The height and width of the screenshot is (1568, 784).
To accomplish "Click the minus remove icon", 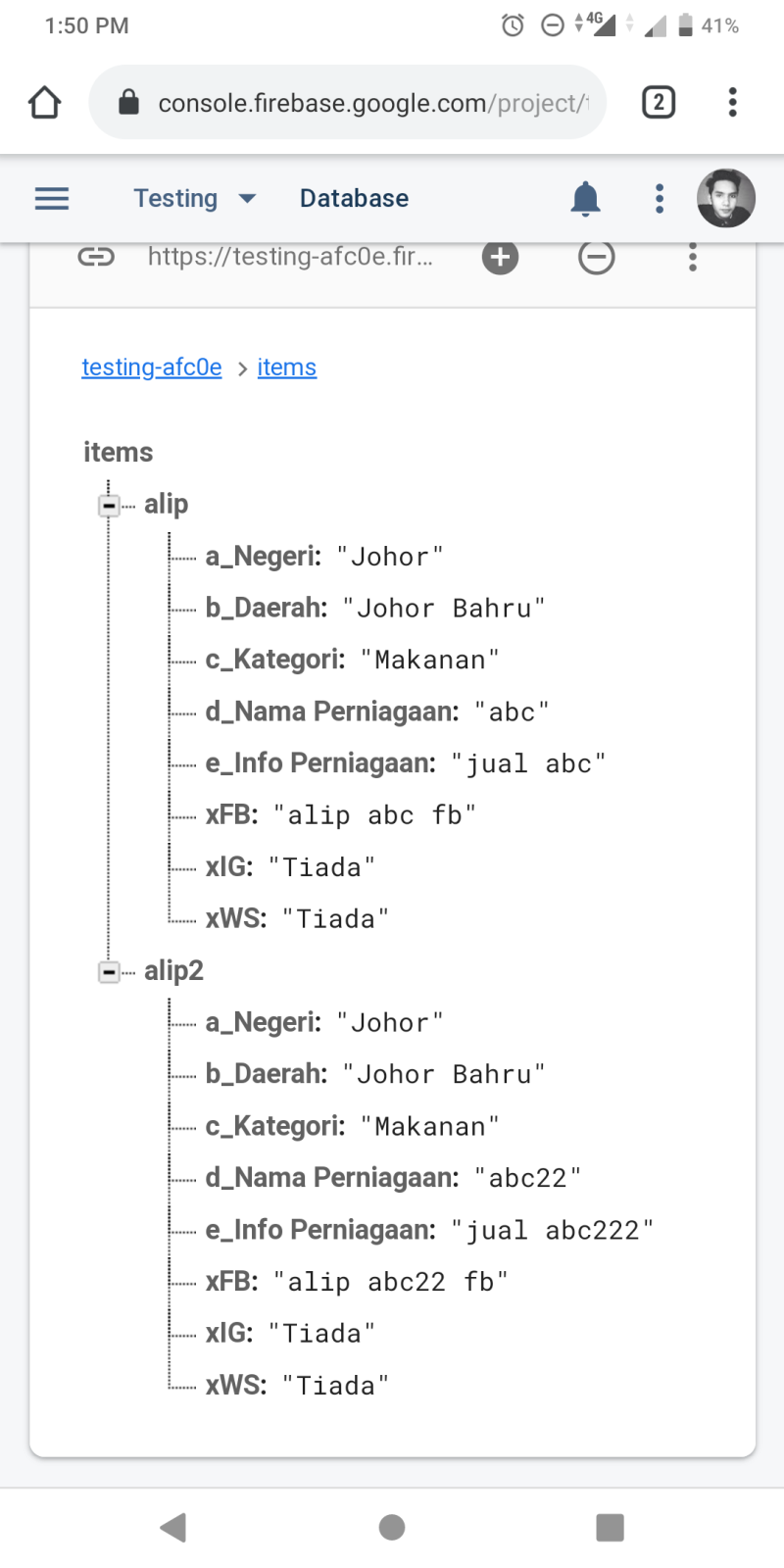I will point(596,257).
